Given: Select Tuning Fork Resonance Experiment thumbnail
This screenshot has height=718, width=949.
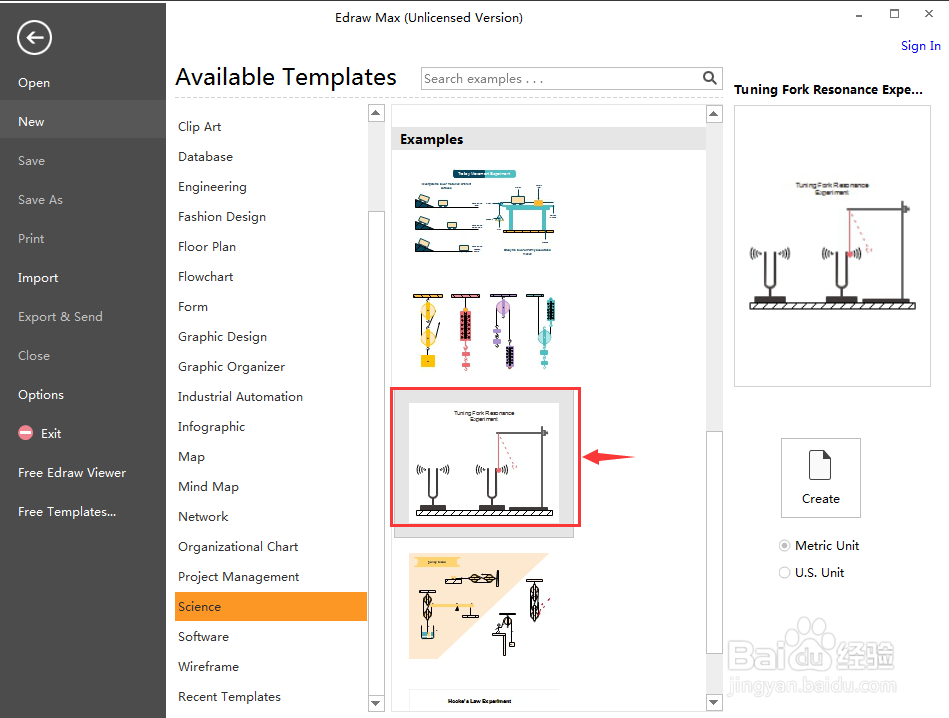Looking at the screenshot, I should click(x=484, y=463).
